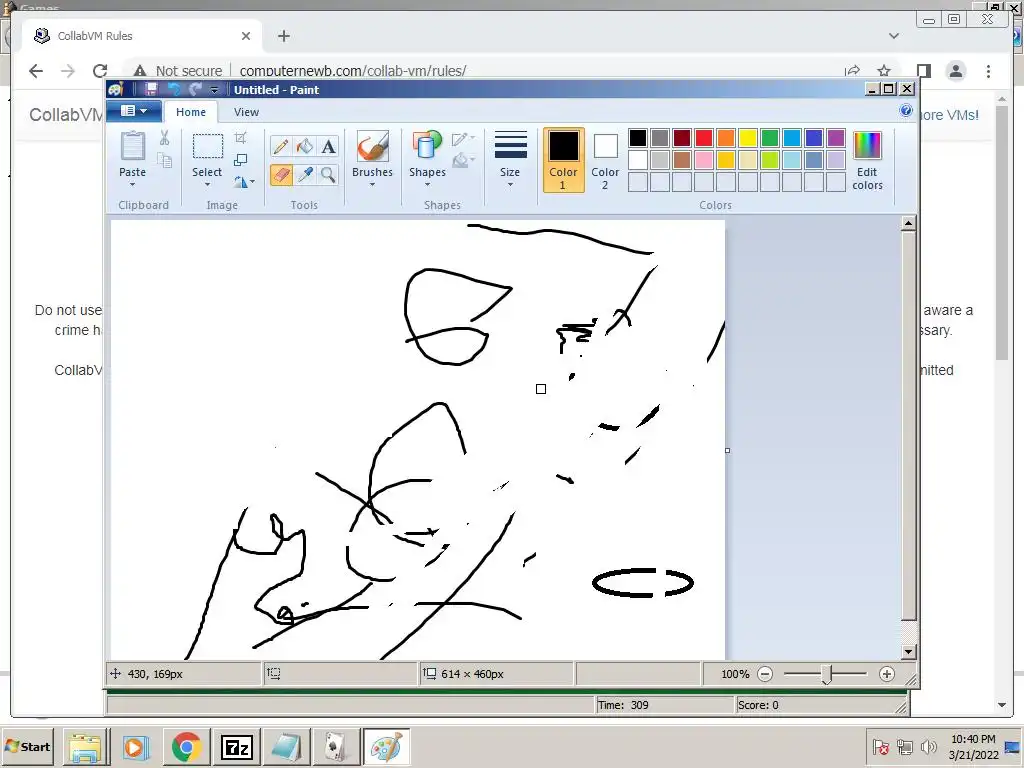
Task: Click the Chrome address bar URL
Action: 353,71
